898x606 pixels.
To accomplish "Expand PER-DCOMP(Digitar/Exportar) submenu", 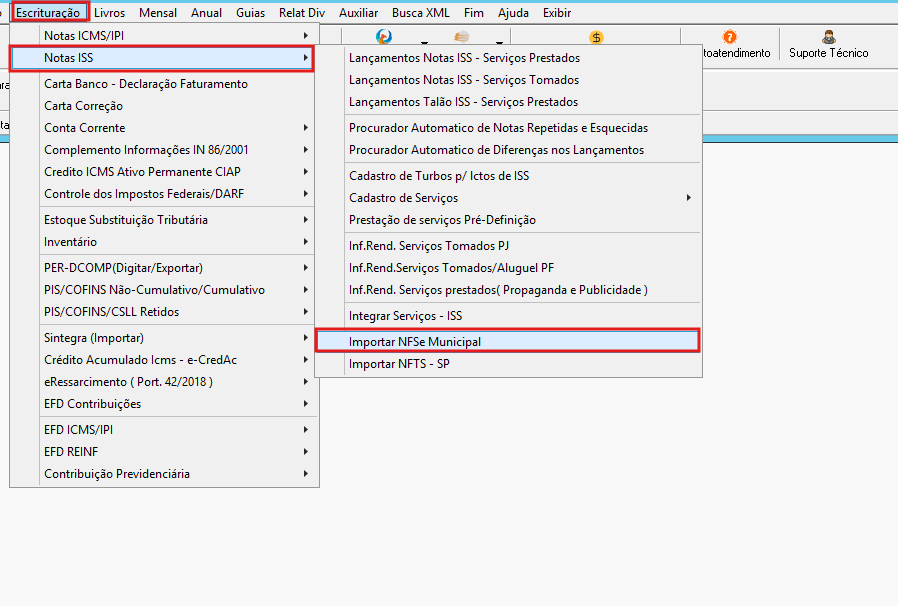I will coord(162,267).
